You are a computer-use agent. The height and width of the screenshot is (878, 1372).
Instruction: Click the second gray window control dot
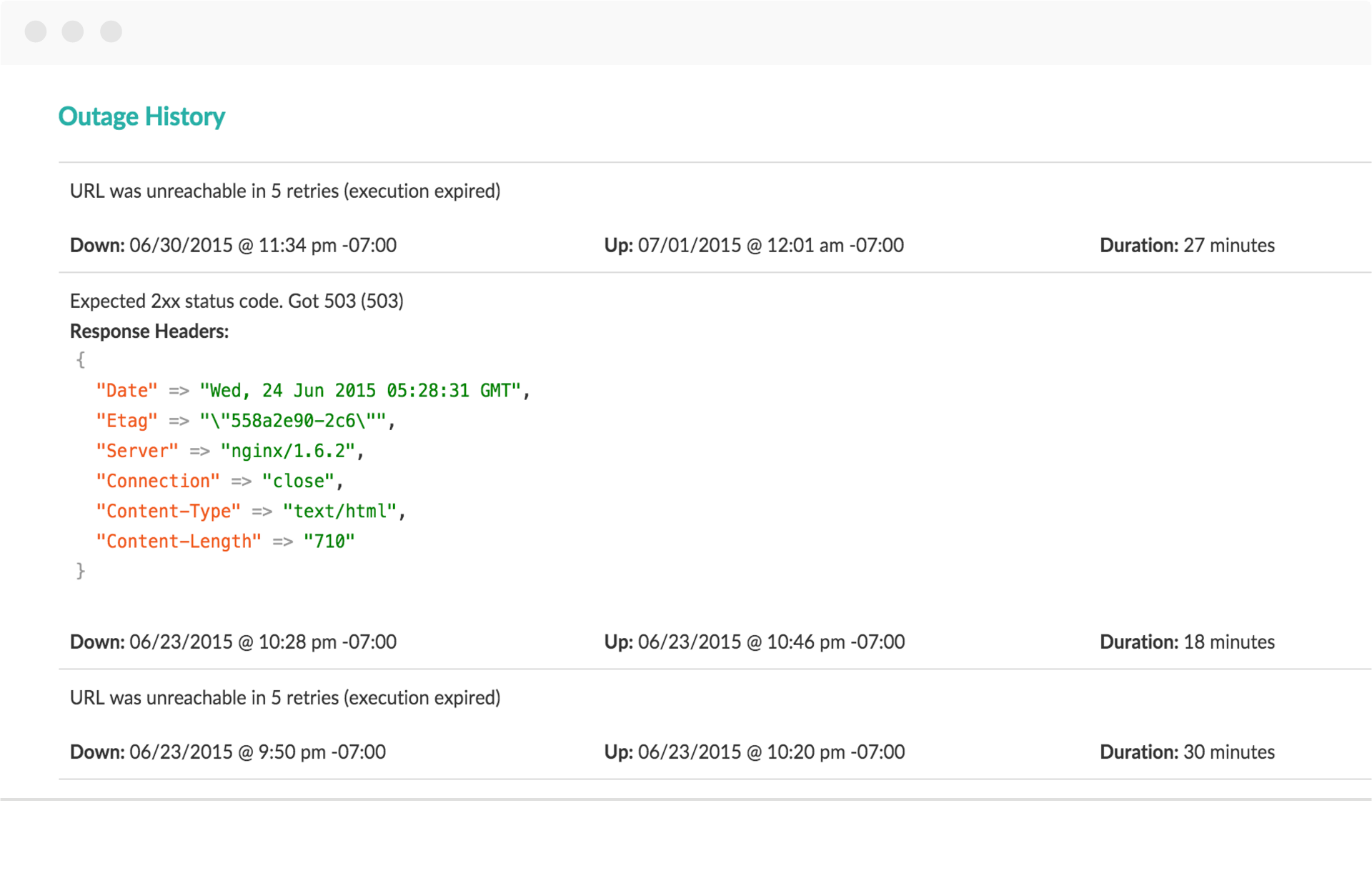73,31
